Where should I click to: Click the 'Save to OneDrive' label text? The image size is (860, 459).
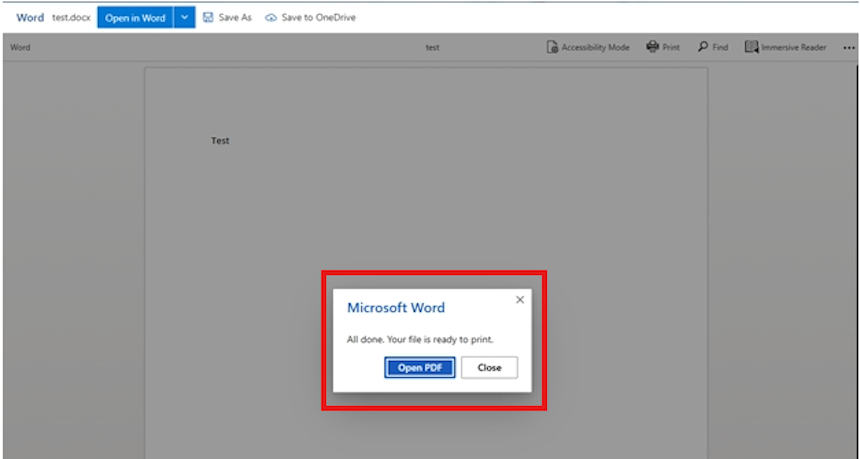pos(319,18)
